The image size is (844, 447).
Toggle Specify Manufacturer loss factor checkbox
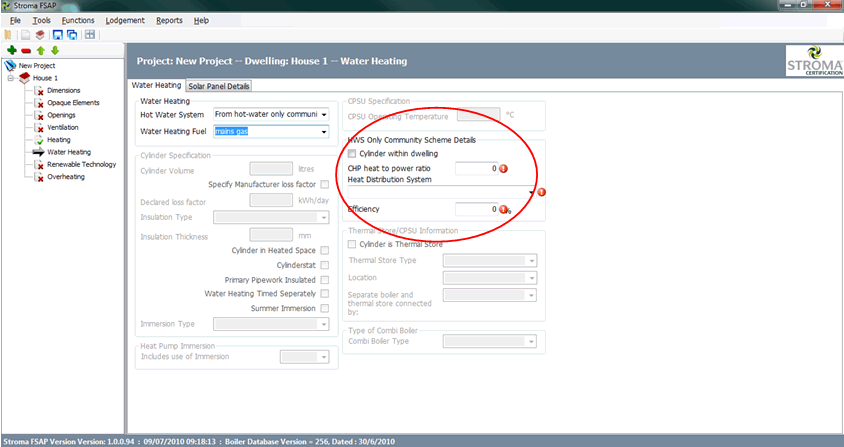coord(325,185)
